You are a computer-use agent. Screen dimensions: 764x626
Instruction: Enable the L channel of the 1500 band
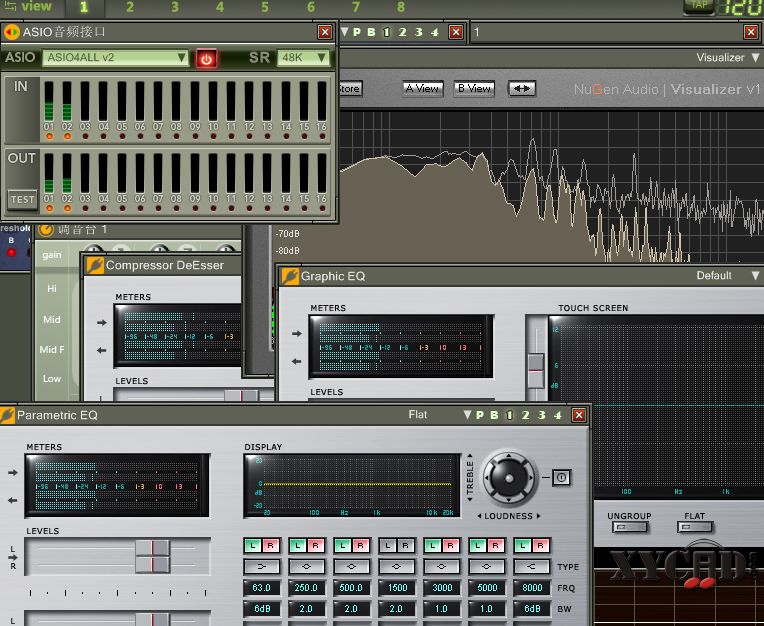click(387, 546)
